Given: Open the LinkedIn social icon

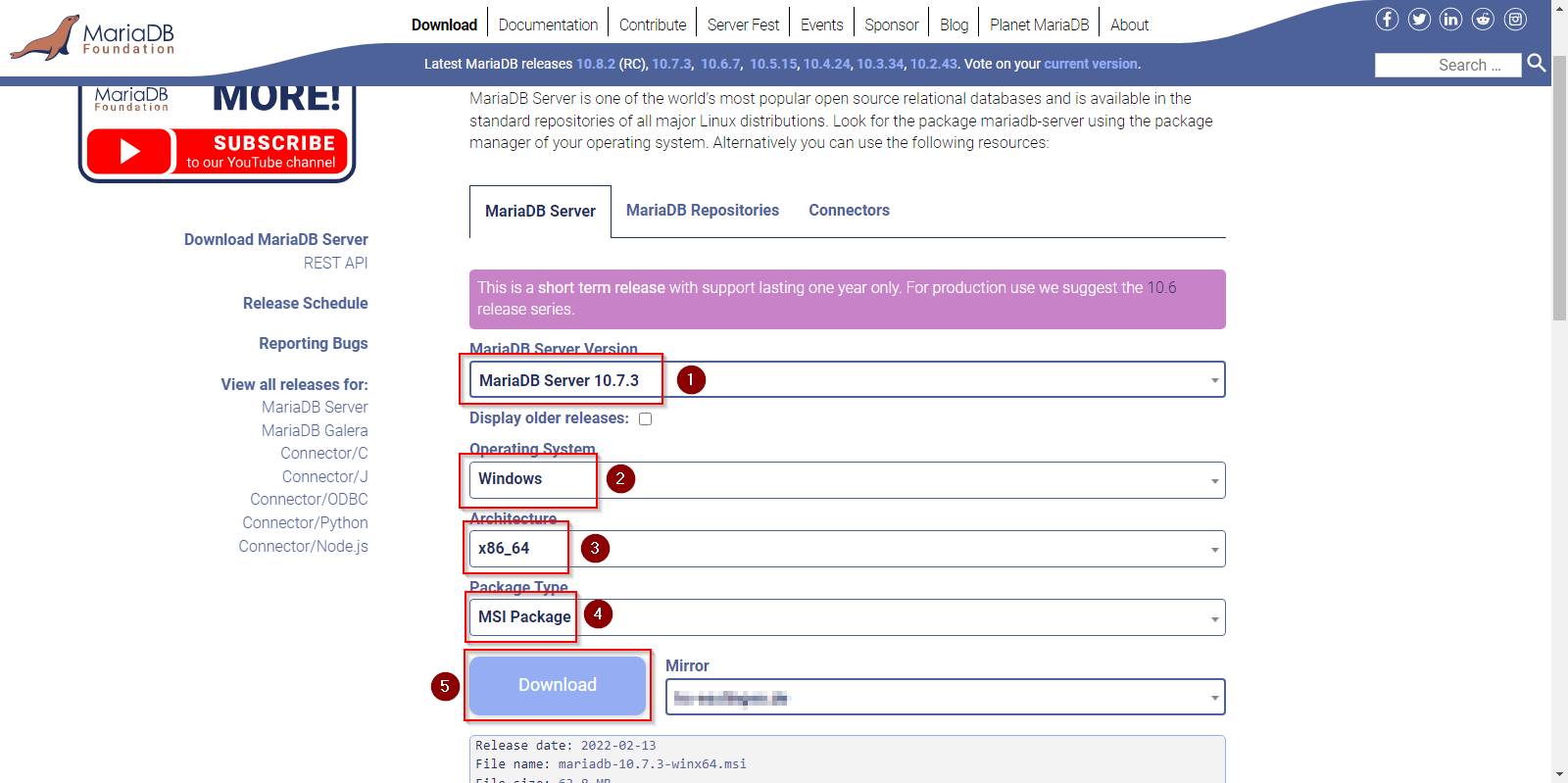Looking at the screenshot, I should [x=1451, y=19].
